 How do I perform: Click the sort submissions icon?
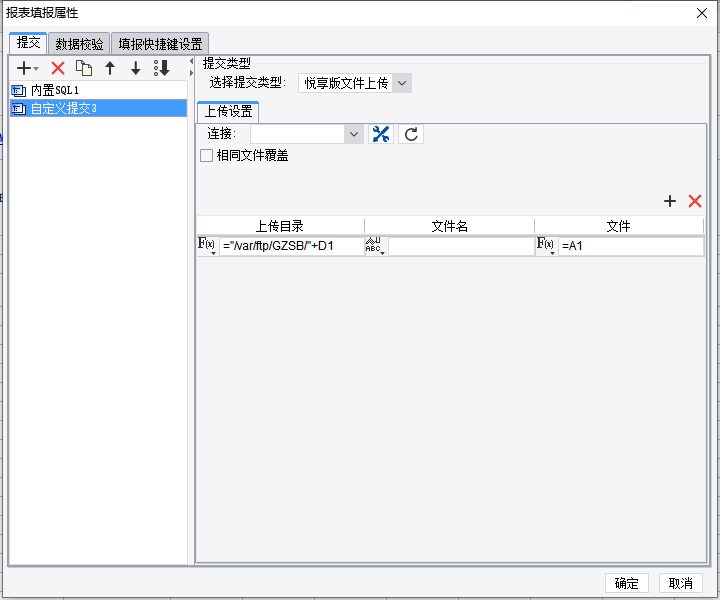click(162, 68)
